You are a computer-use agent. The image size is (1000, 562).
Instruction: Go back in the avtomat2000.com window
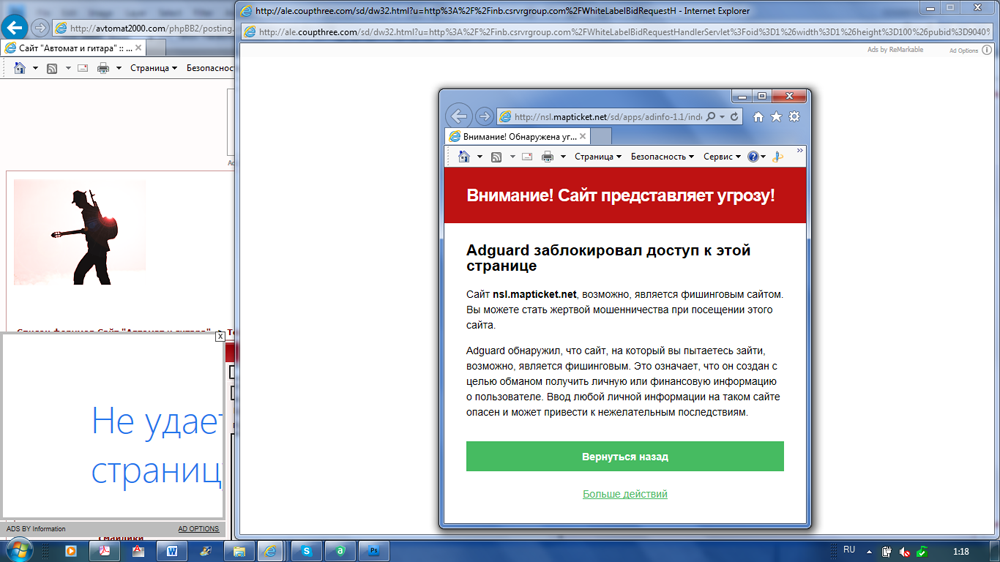point(15,28)
